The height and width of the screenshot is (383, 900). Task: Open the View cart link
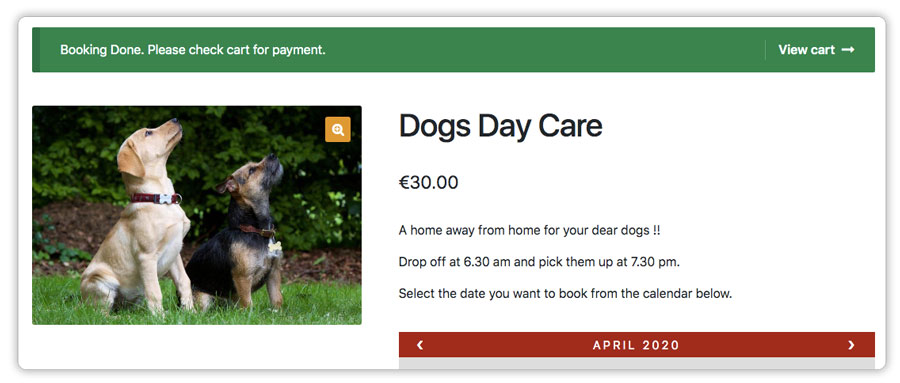(x=816, y=50)
